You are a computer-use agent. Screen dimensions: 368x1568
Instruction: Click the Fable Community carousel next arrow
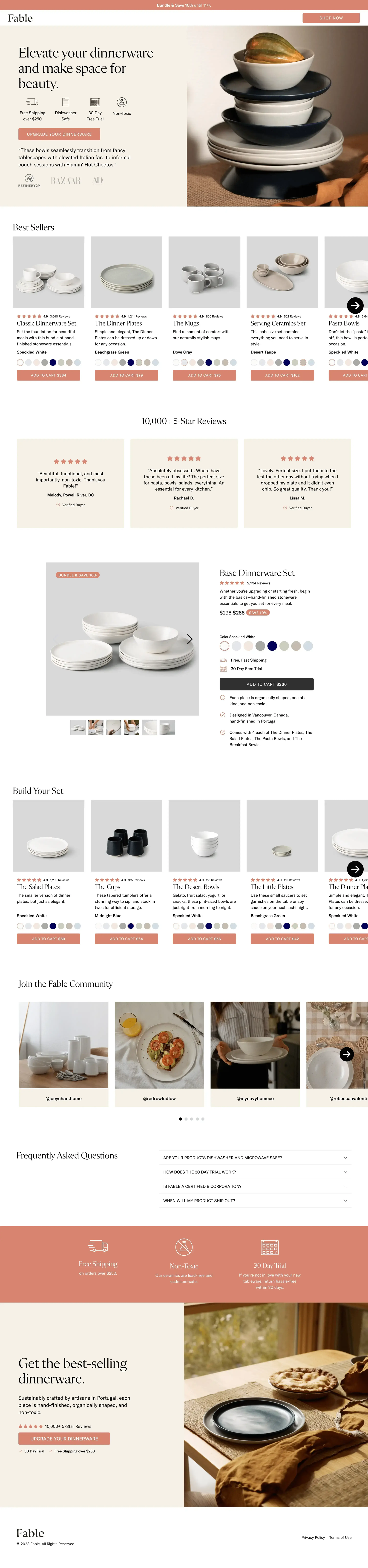tap(347, 1054)
